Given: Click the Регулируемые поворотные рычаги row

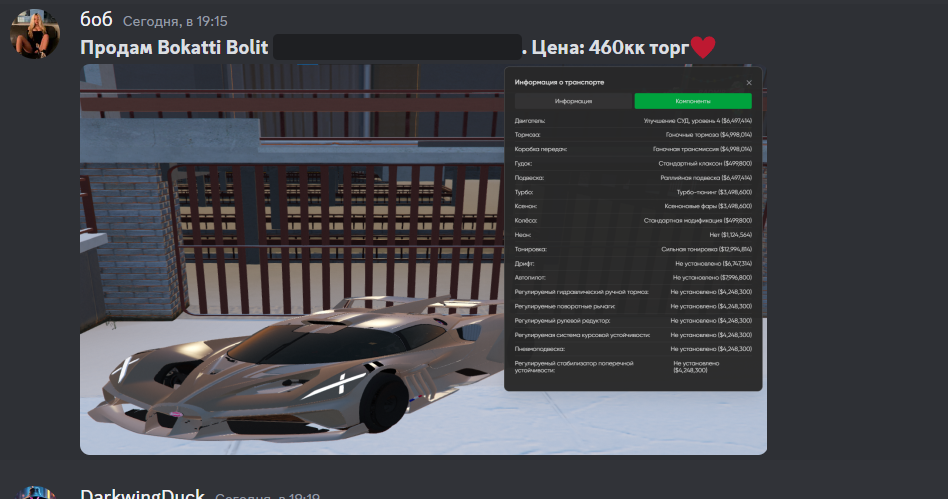Looking at the screenshot, I should pos(633,306).
